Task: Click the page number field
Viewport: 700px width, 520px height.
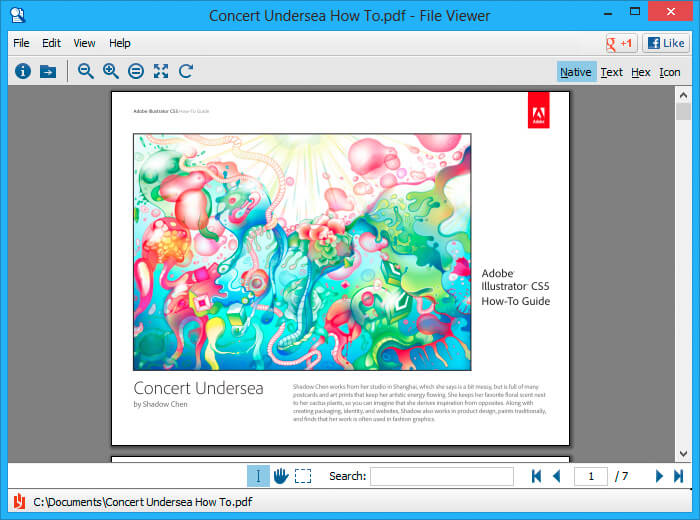Action: coord(591,476)
